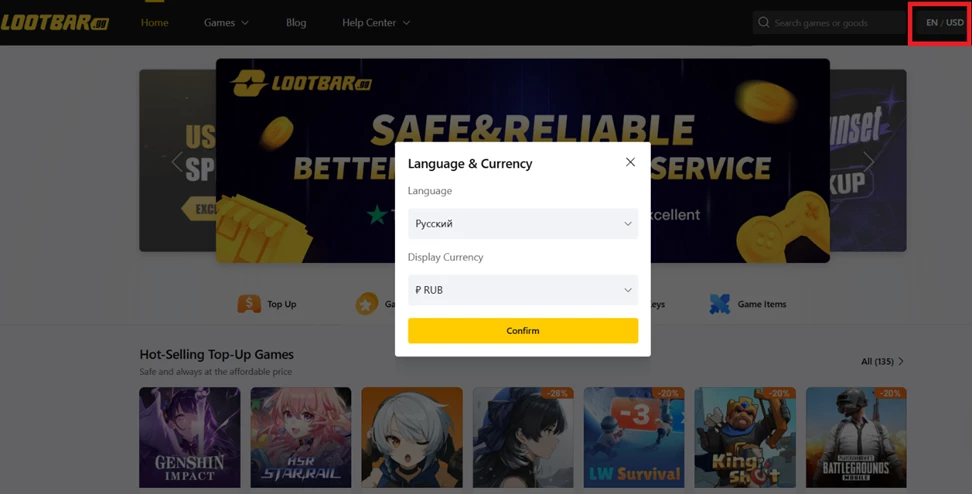Click the search magnifier icon

764,23
